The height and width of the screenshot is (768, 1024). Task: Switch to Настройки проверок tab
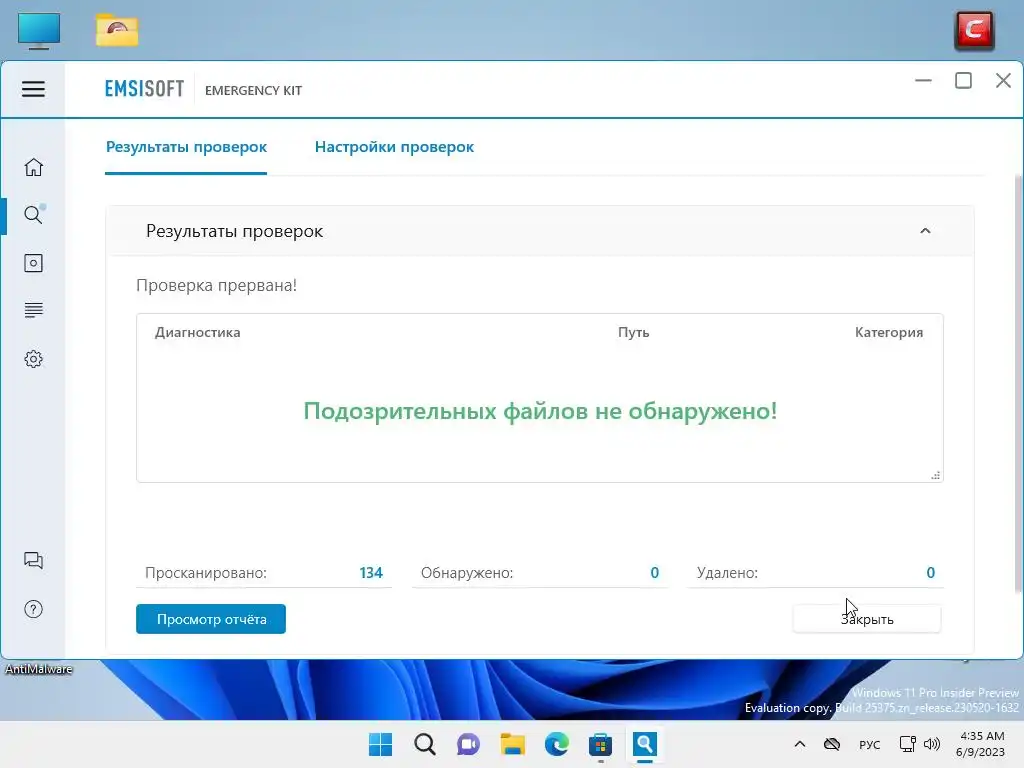click(394, 147)
